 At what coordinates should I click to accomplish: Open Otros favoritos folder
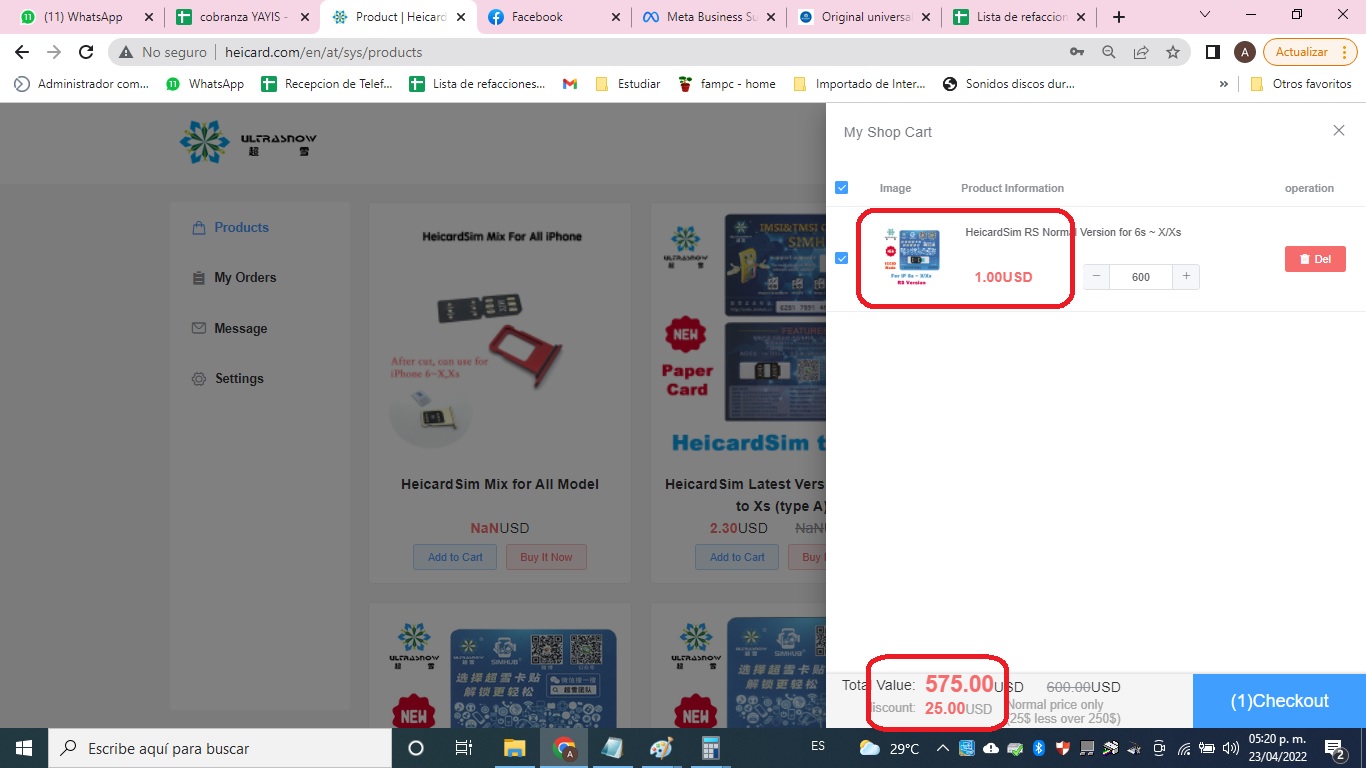[1301, 84]
